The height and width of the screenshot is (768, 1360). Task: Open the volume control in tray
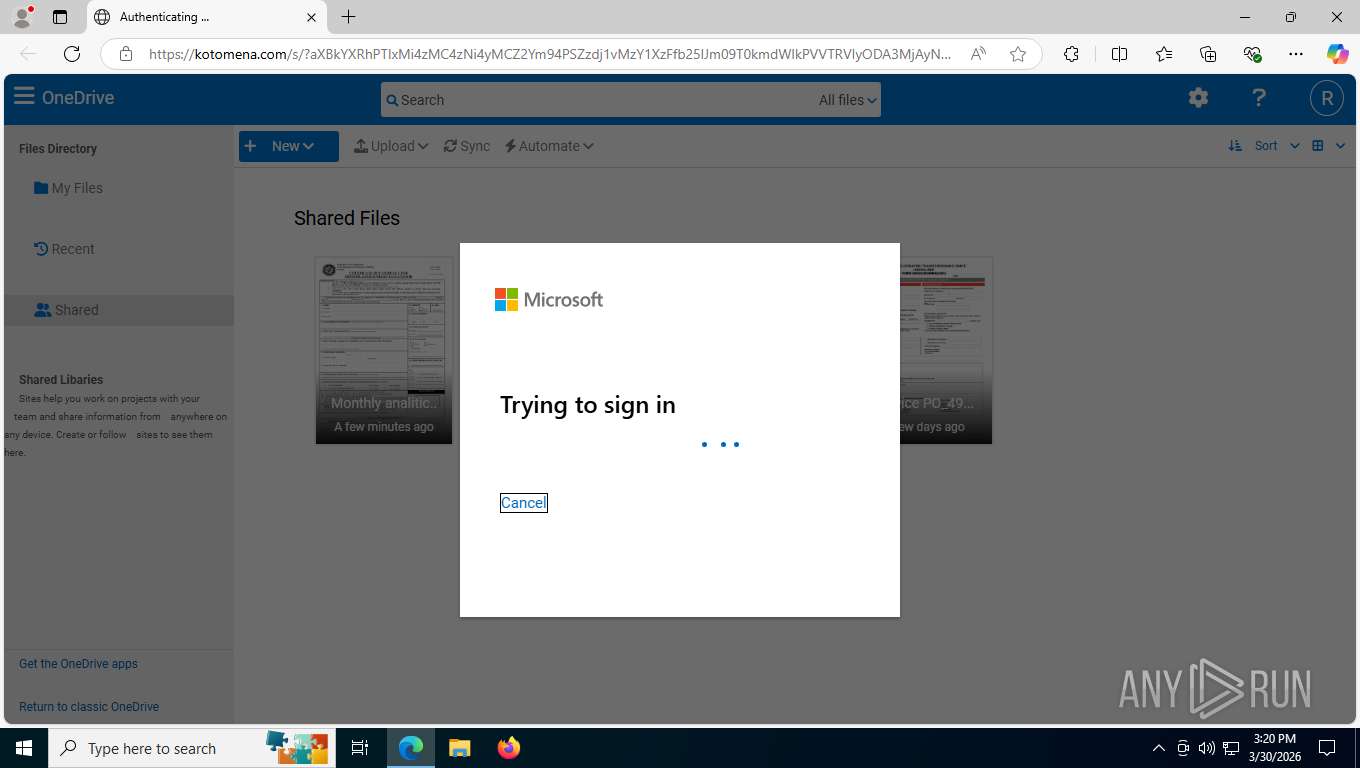(1207, 748)
